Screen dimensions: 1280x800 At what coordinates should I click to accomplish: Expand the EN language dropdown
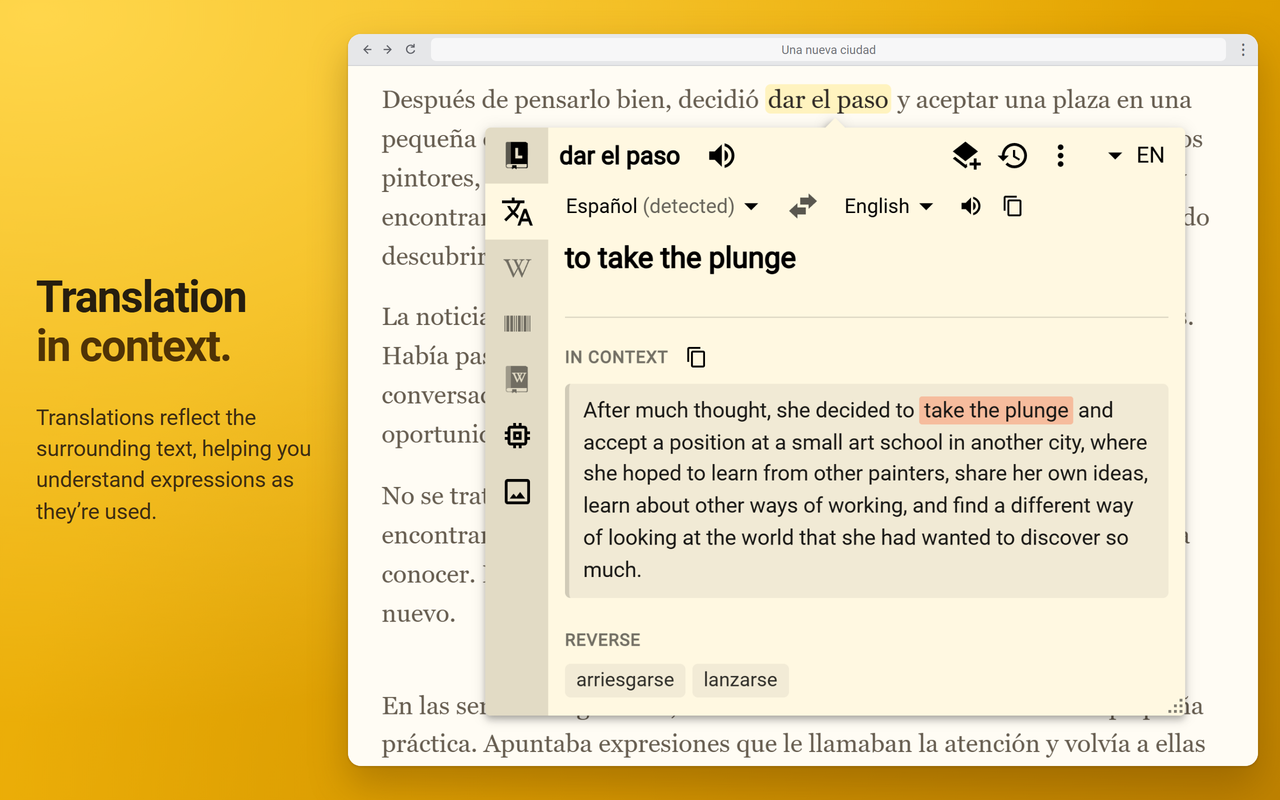tap(1137, 155)
